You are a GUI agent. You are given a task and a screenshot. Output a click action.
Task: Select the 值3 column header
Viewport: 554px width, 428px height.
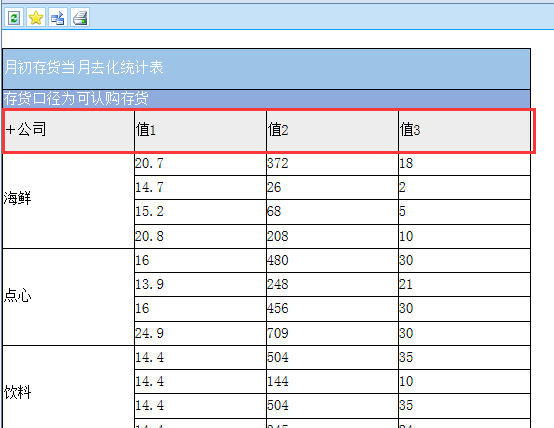(x=464, y=130)
